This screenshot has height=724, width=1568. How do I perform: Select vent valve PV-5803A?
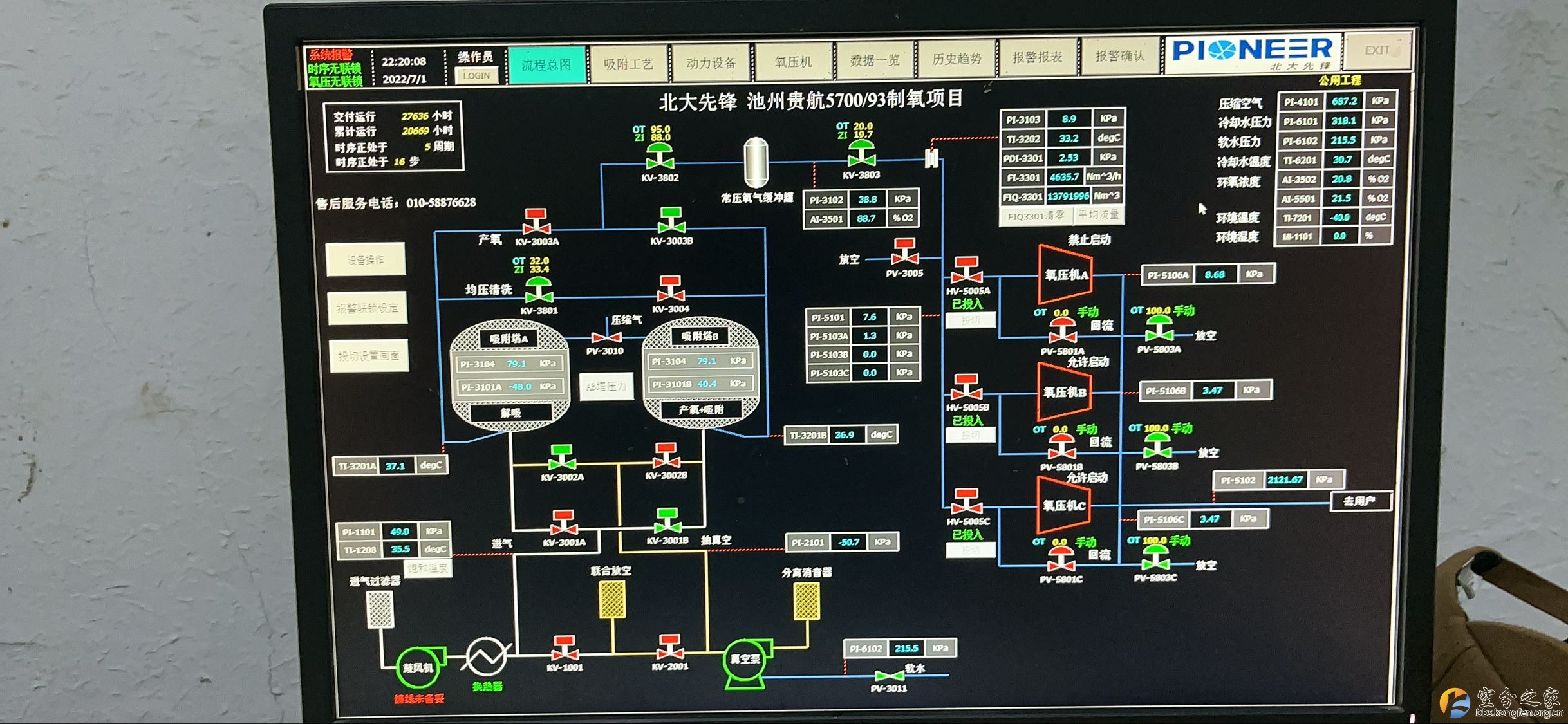(1159, 330)
